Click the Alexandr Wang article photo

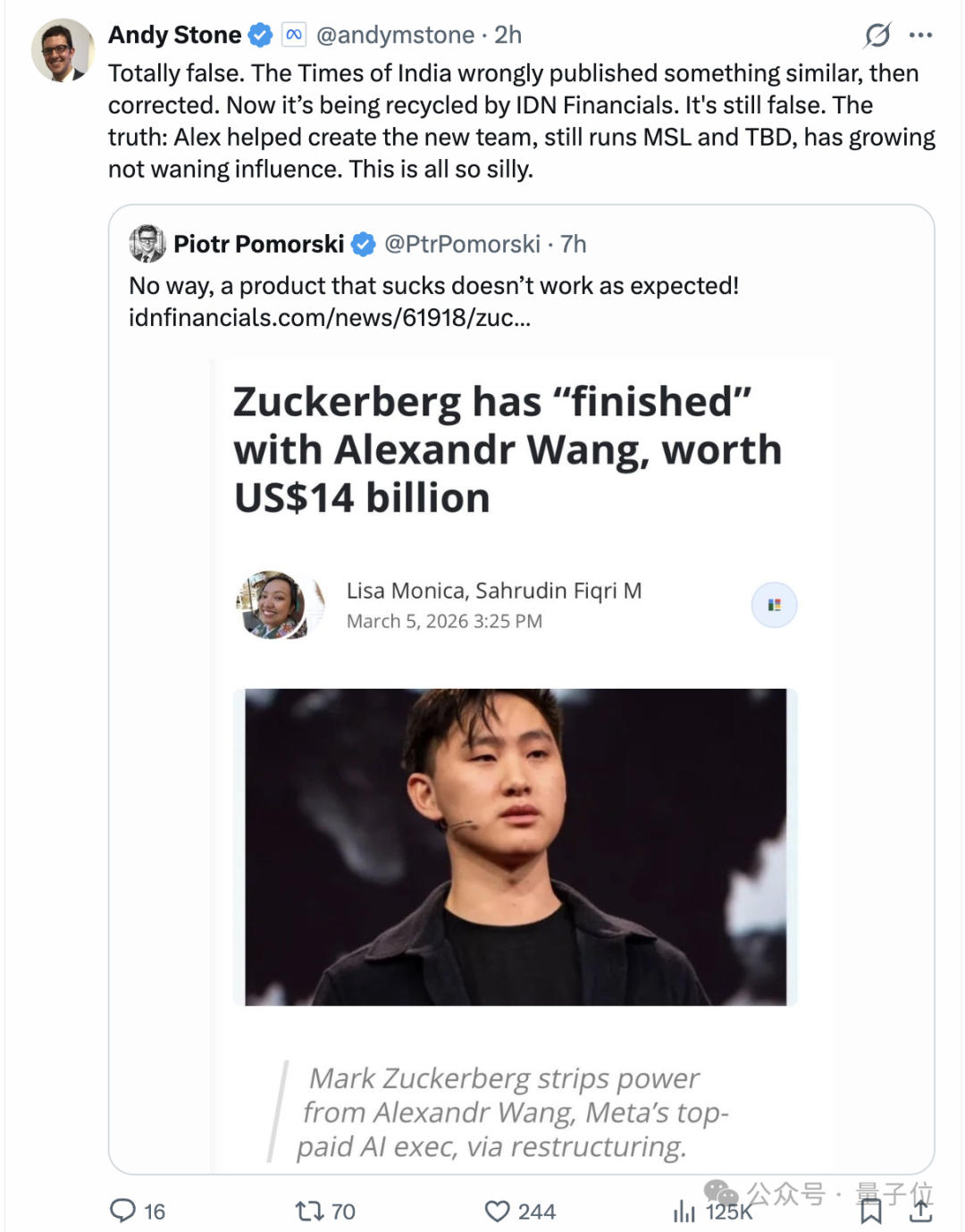[x=516, y=846]
